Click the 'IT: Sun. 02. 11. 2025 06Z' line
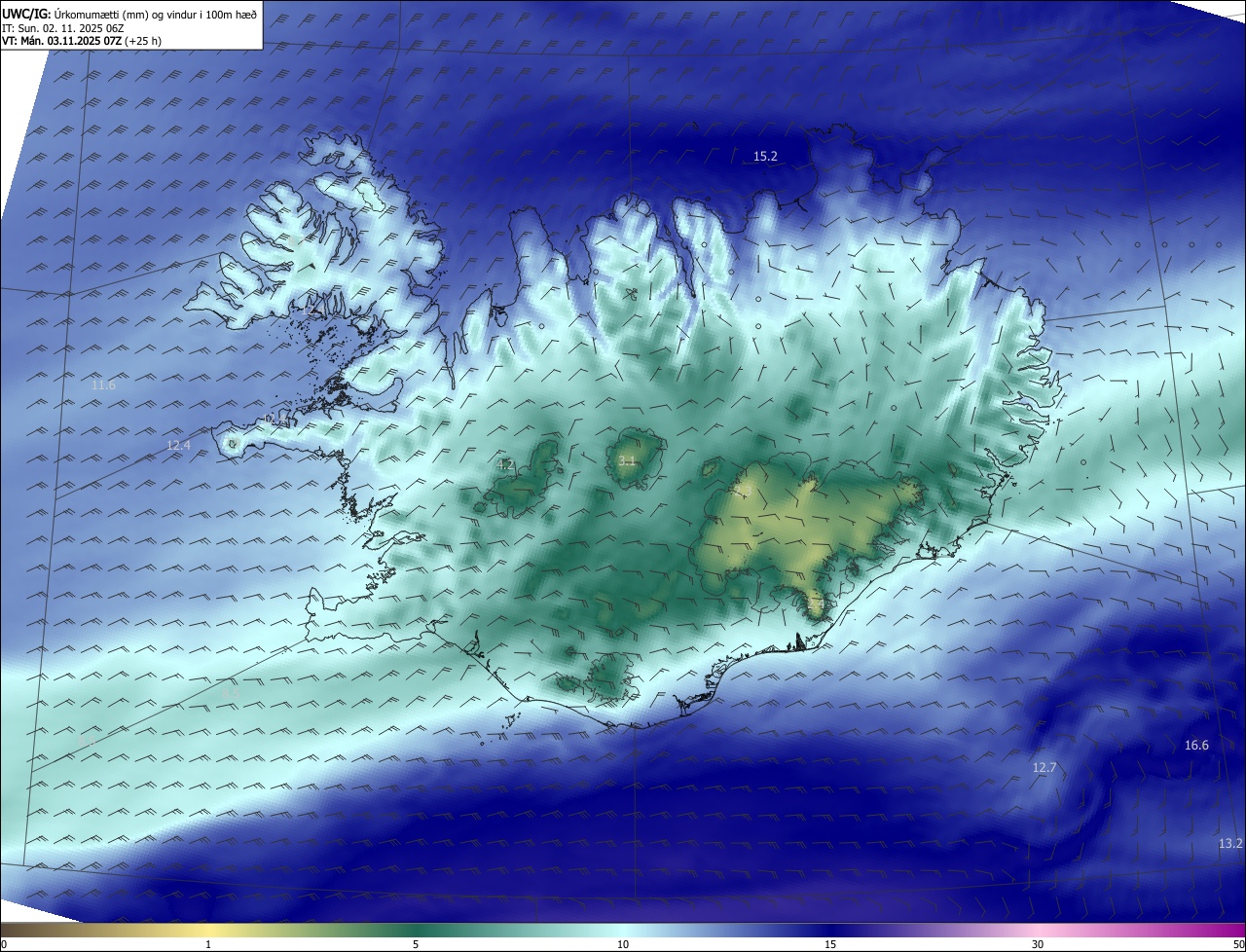The width and height of the screenshot is (1246, 952). tap(62, 27)
